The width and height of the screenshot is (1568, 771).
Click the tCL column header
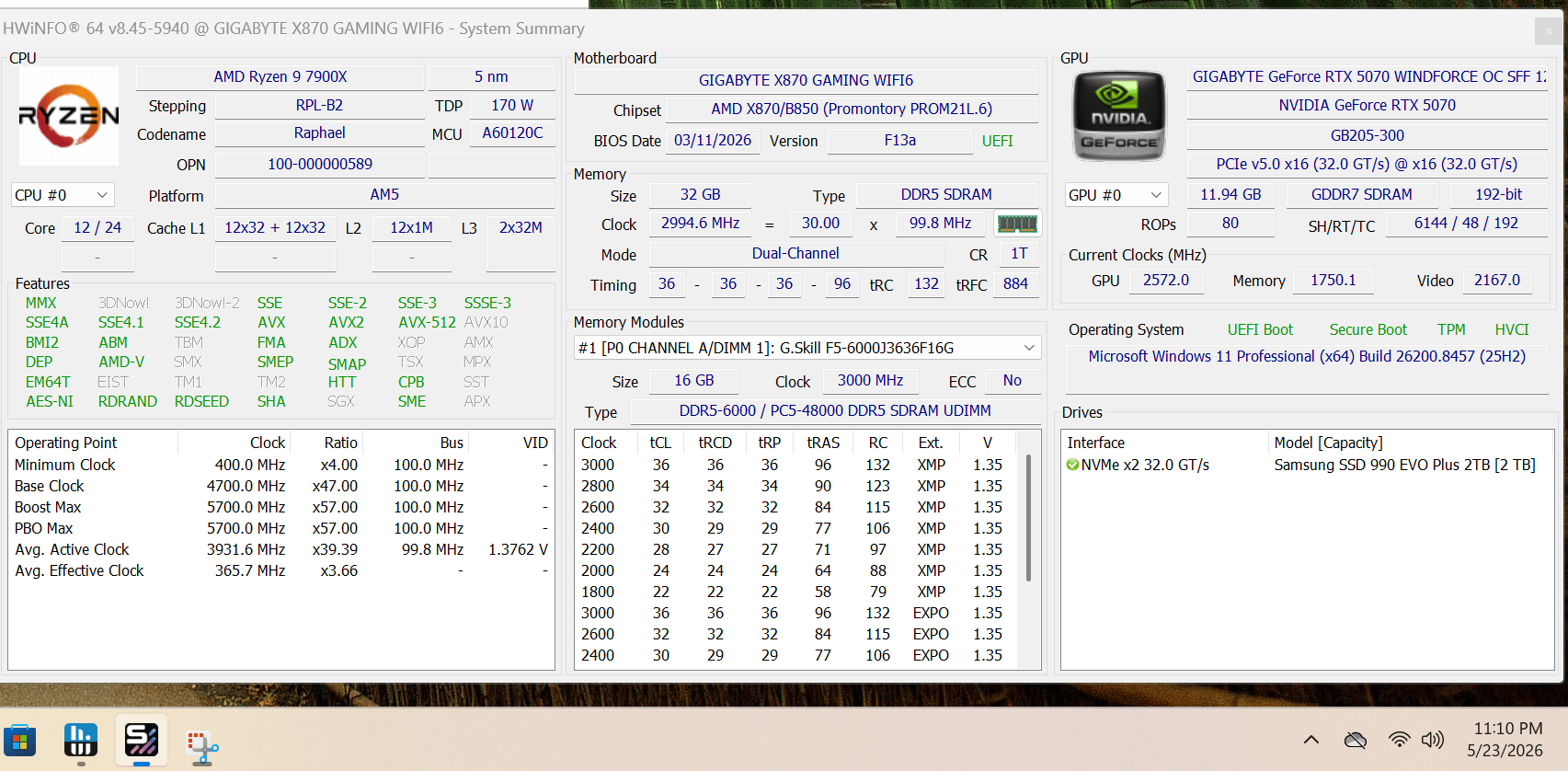[x=660, y=443]
